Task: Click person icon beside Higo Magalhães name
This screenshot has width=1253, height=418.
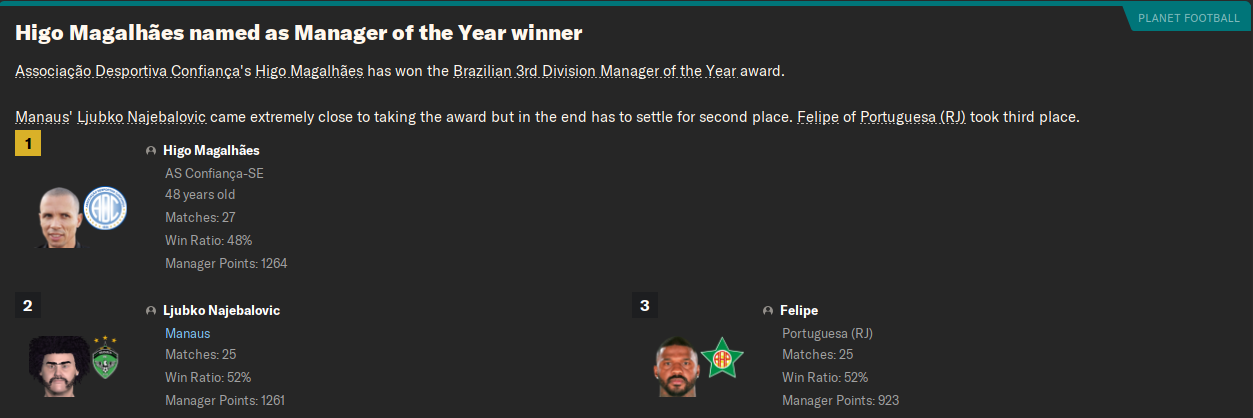Action: (x=151, y=151)
